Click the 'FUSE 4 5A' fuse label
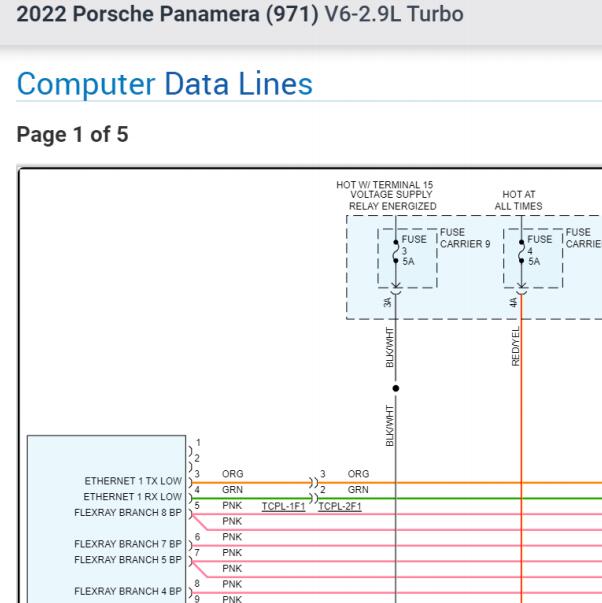The height and width of the screenshot is (603, 602). coord(540,250)
